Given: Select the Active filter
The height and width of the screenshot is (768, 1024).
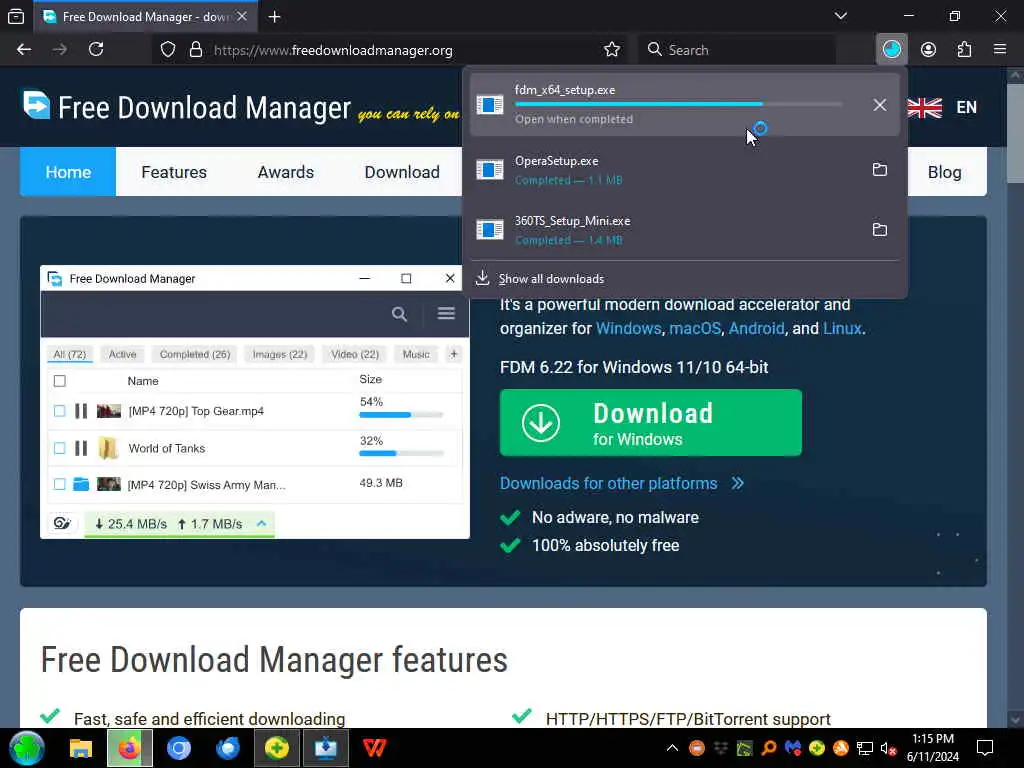Looking at the screenshot, I should [123, 354].
